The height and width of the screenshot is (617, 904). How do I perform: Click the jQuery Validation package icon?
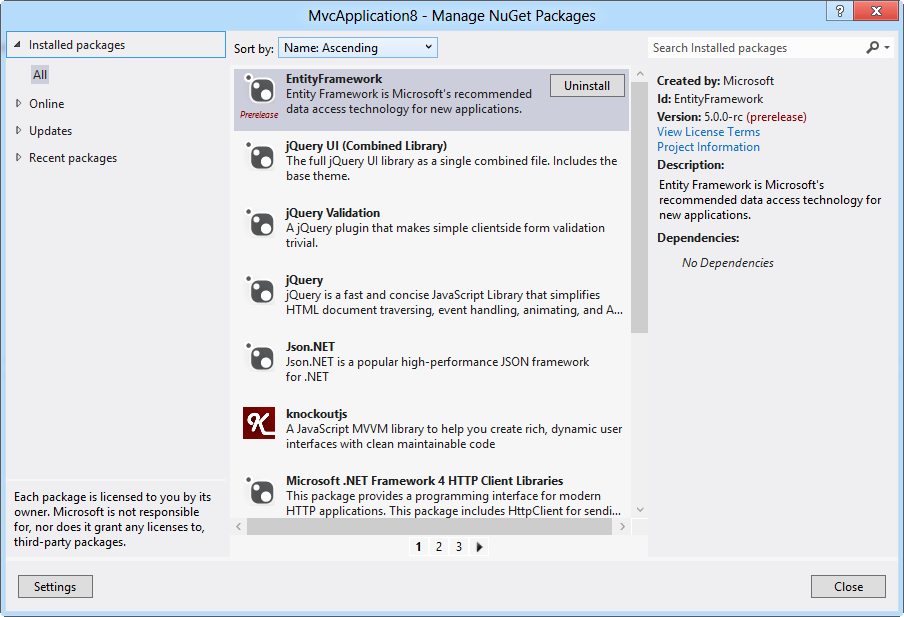259,223
